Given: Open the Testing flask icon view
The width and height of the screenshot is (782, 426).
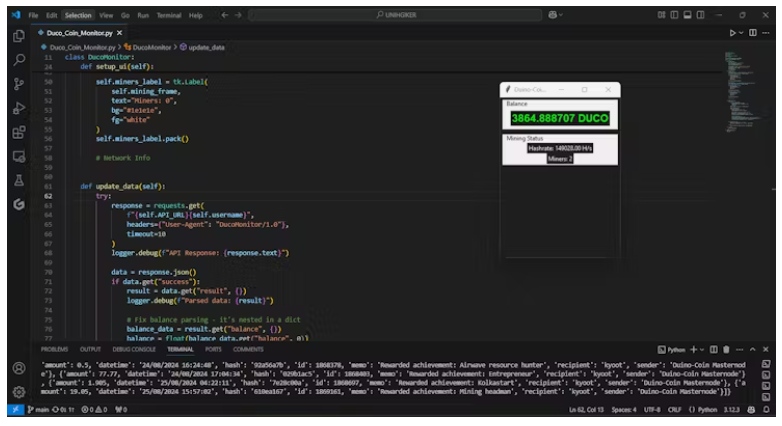Looking at the screenshot, I should 18,180.
